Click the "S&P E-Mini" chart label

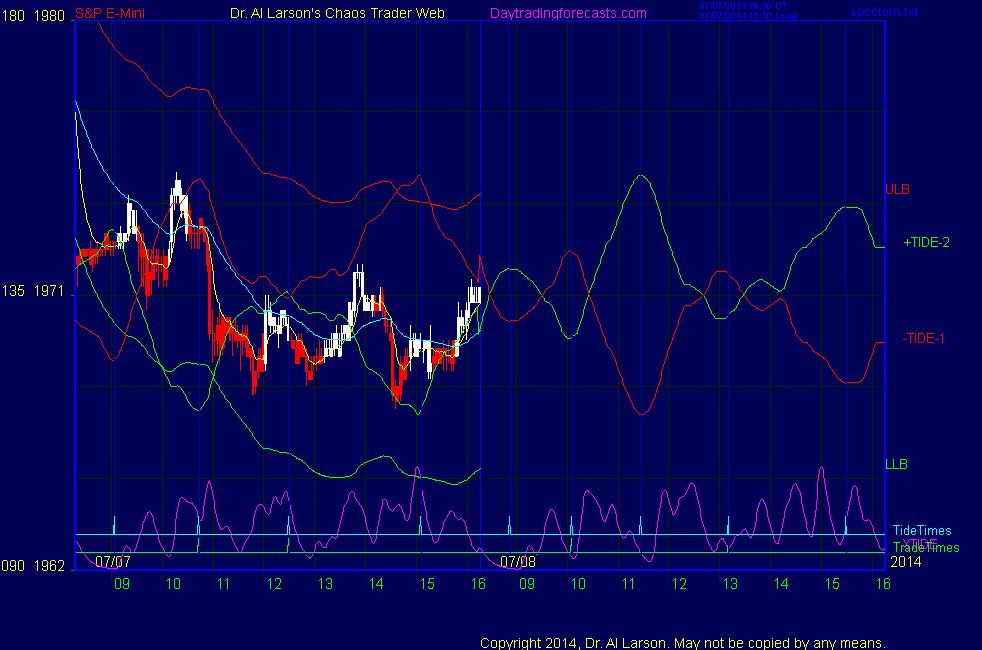click(x=110, y=13)
